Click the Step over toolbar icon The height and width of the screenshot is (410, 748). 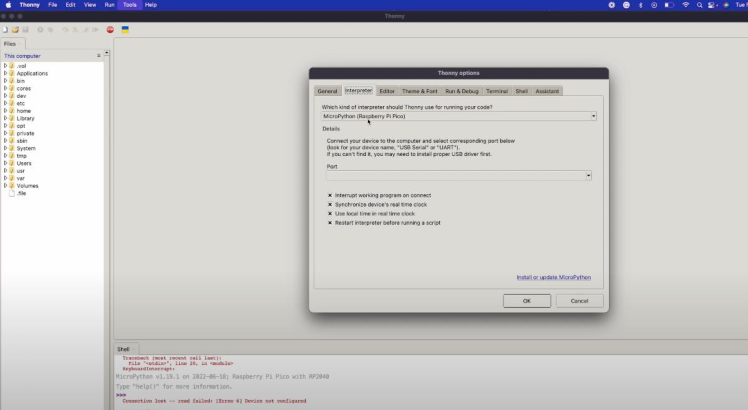[65, 30]
